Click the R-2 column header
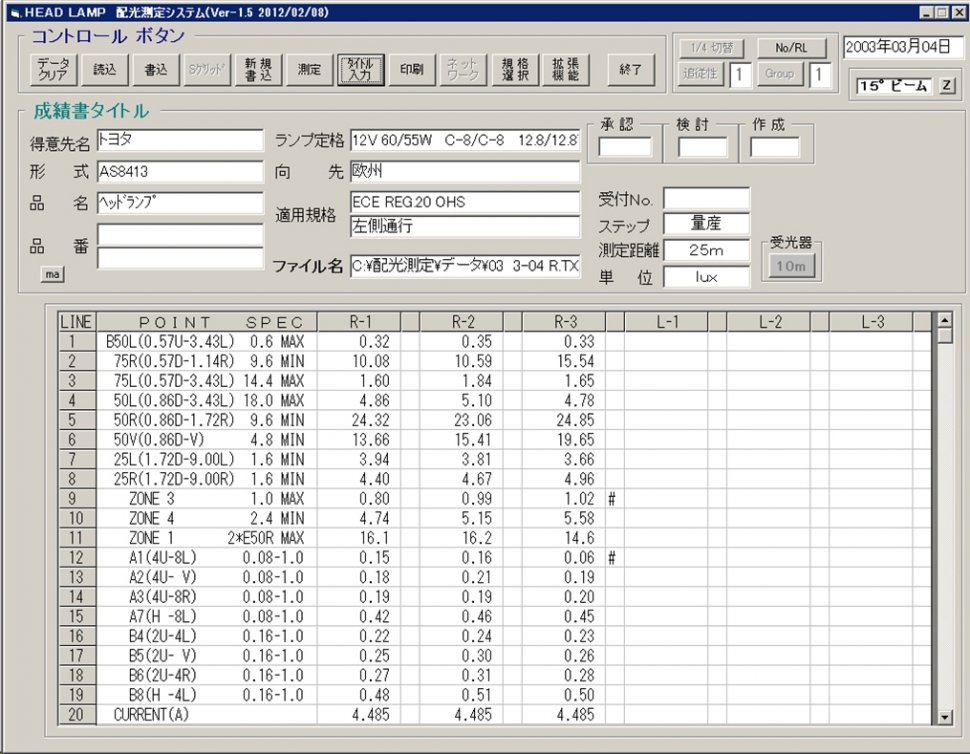970x754 pixels. 462,322
